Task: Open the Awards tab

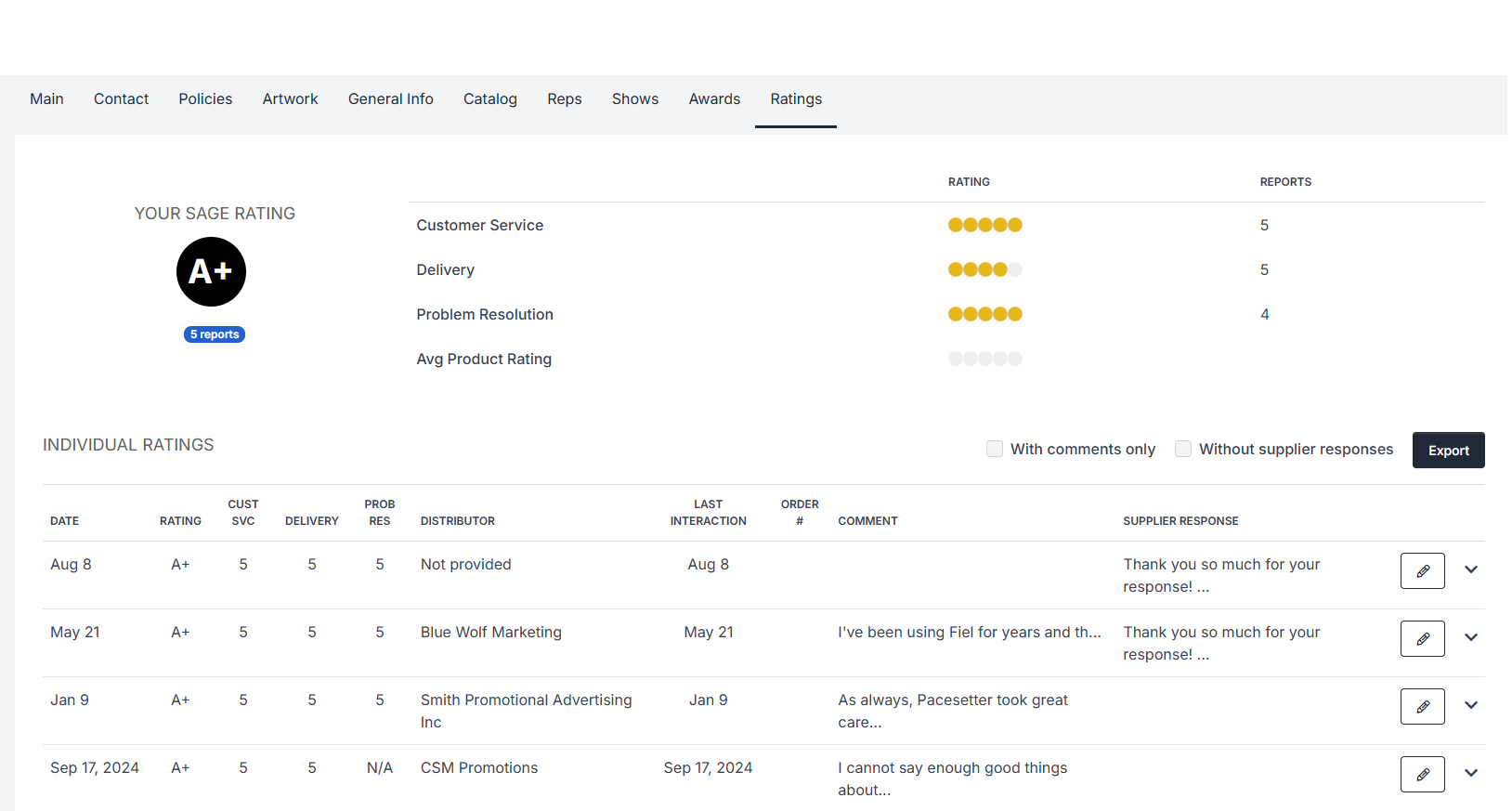Action: click(714, 98)
